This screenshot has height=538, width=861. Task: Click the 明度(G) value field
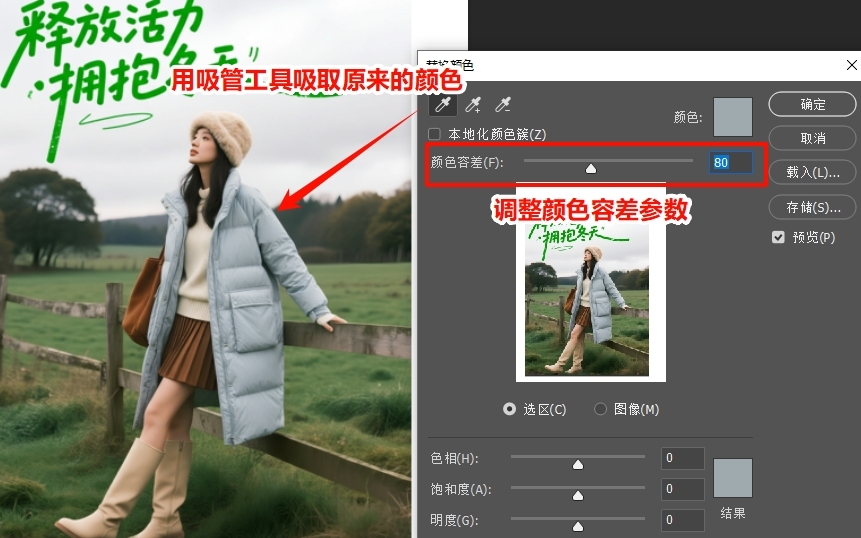click(x=683, y=519)
